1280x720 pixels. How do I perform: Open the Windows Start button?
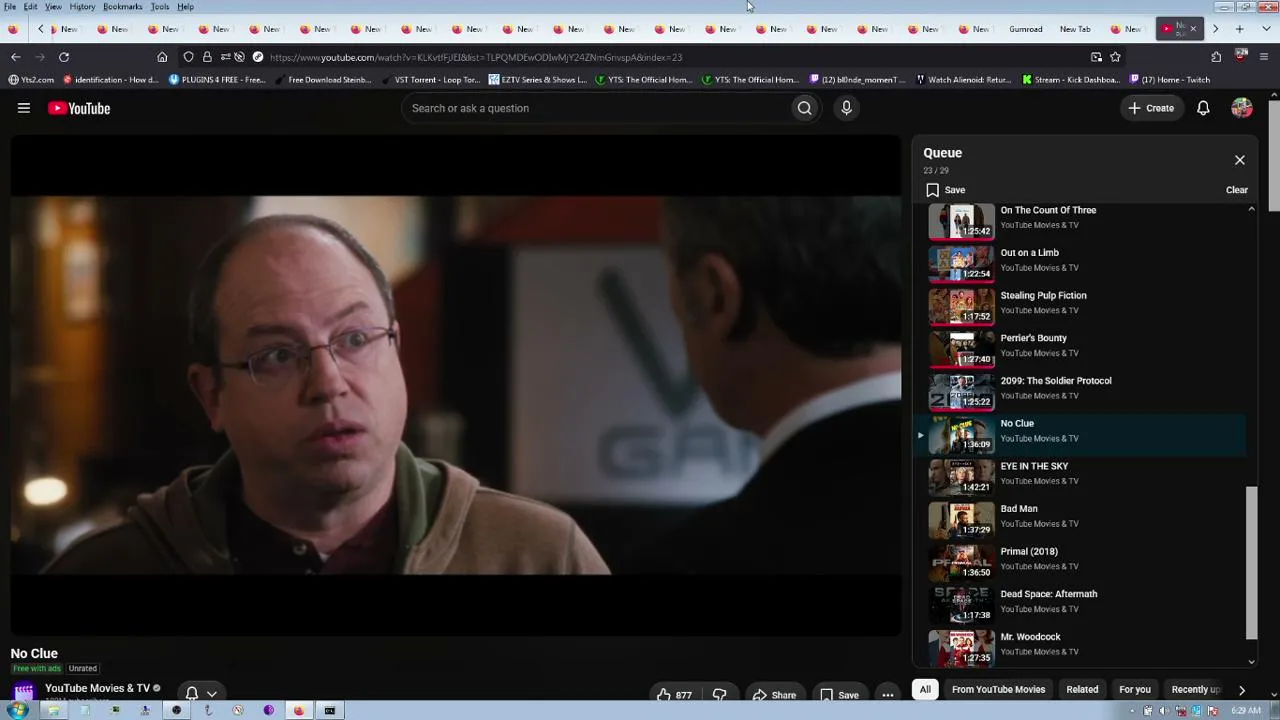point(17,710)
